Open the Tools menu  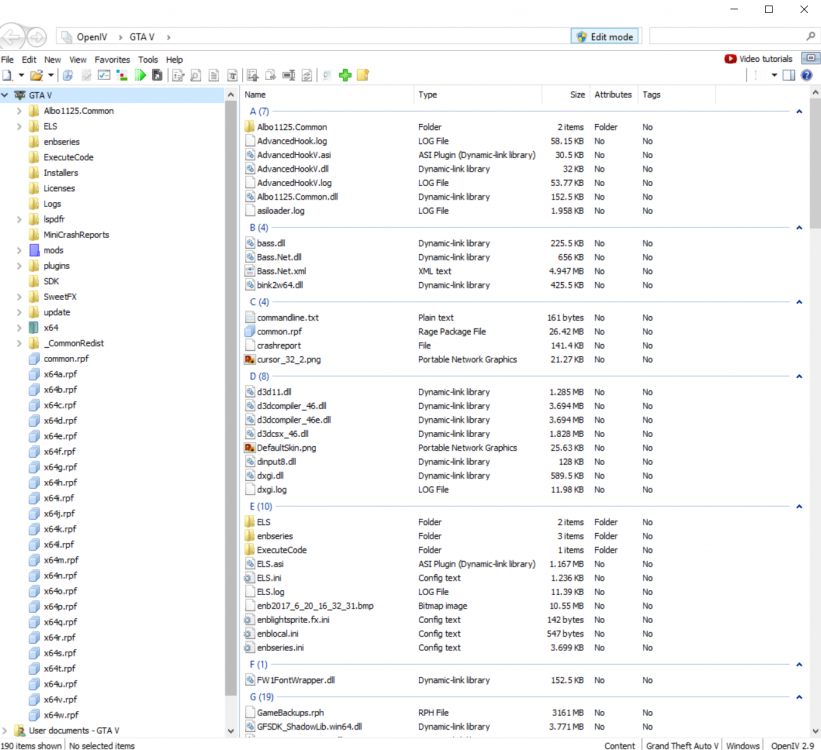148,59
